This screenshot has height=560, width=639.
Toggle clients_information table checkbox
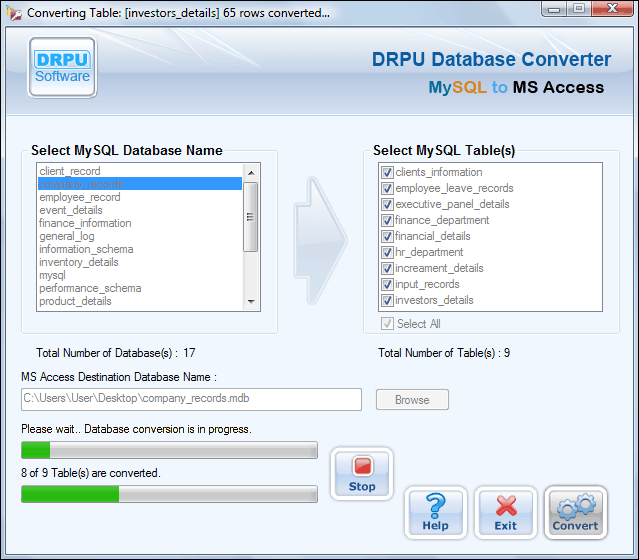click(x=387, y=172)
